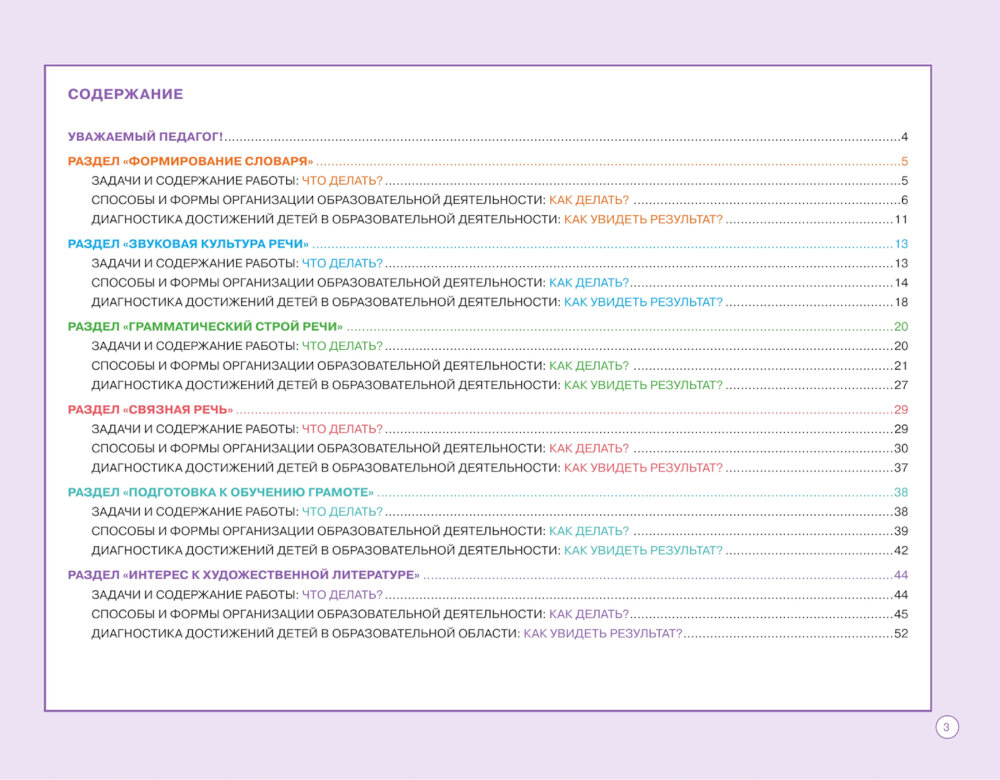Click the «Содержание» heading

pos(125,95)
